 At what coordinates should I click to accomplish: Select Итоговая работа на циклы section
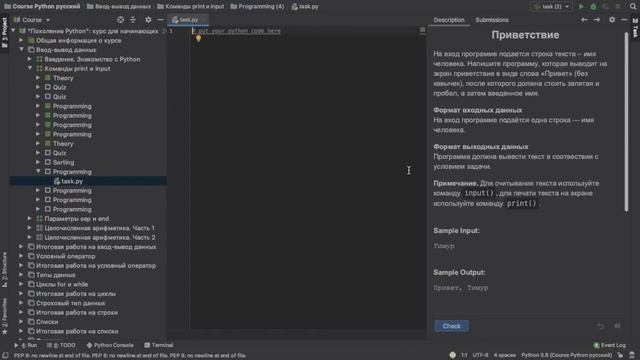coord(76,294)
